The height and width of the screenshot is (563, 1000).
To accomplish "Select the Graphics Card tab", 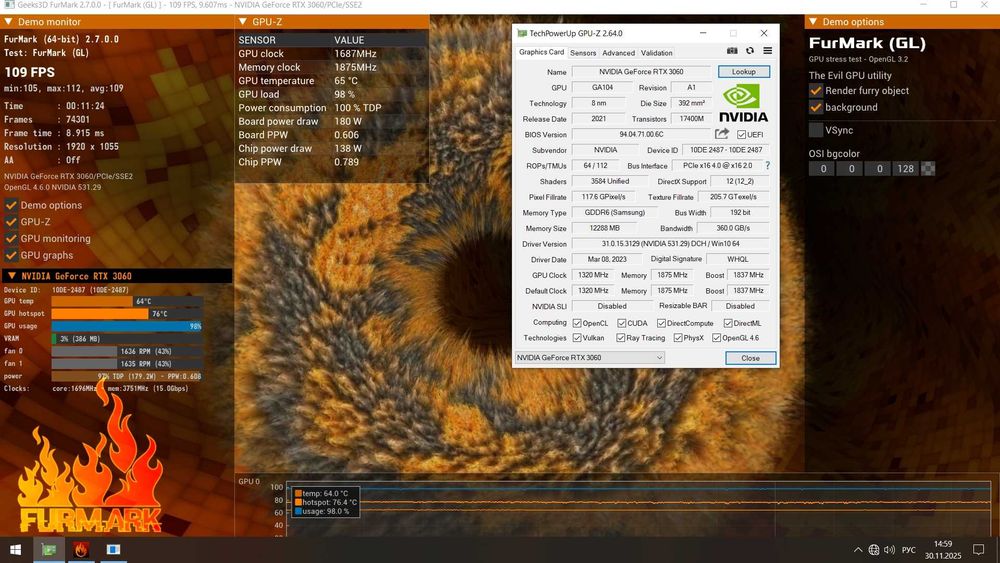I will [541, 52].
